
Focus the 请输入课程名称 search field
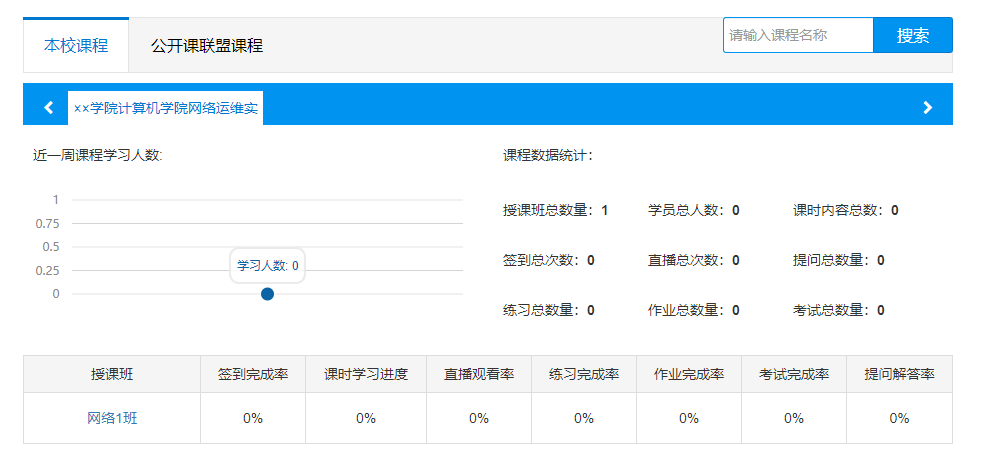[x=798, y=35]
